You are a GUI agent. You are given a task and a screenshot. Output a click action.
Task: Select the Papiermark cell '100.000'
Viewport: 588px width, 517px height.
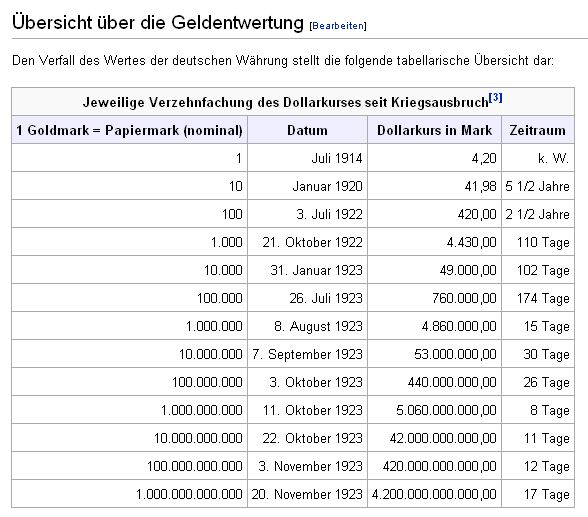click(x=129, y=298)
